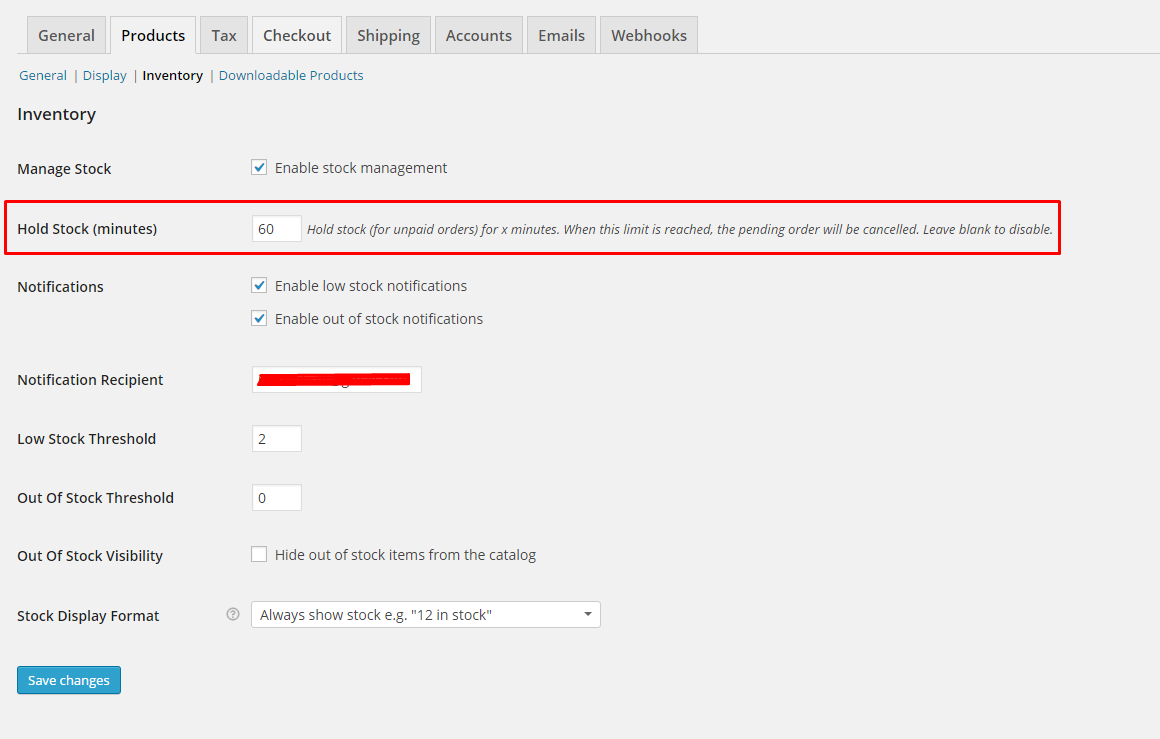Uncheck Enable low stock notifications
This screenshot has width=1160, height=739.
coord(259,286)
